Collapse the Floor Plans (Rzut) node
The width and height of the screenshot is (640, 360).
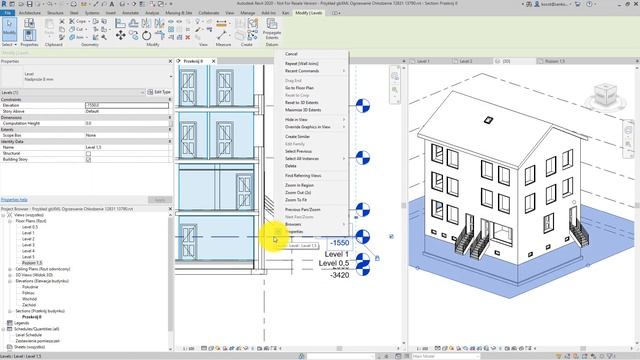(x=10, y=221)
